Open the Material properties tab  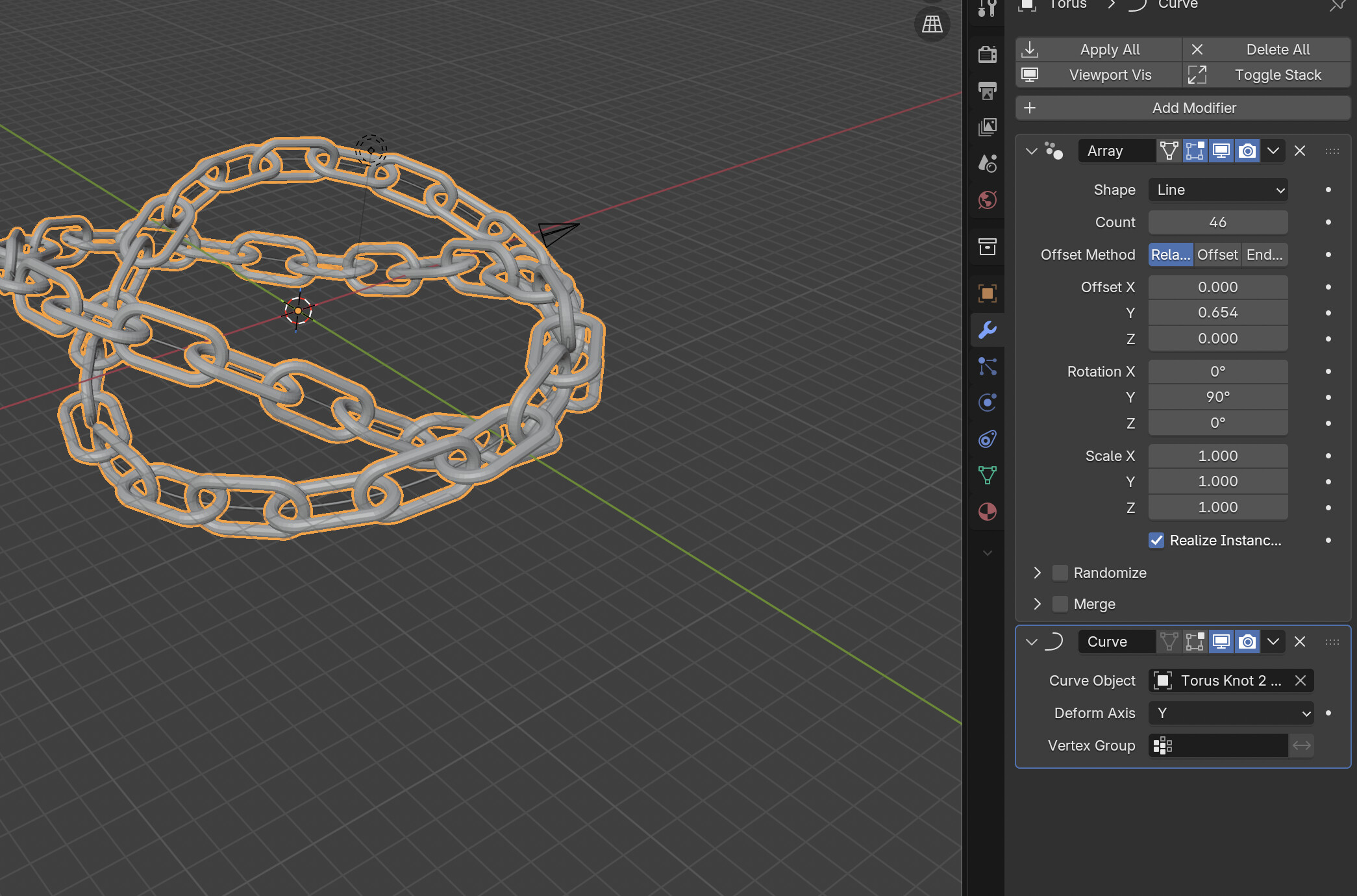pos(987,512)
